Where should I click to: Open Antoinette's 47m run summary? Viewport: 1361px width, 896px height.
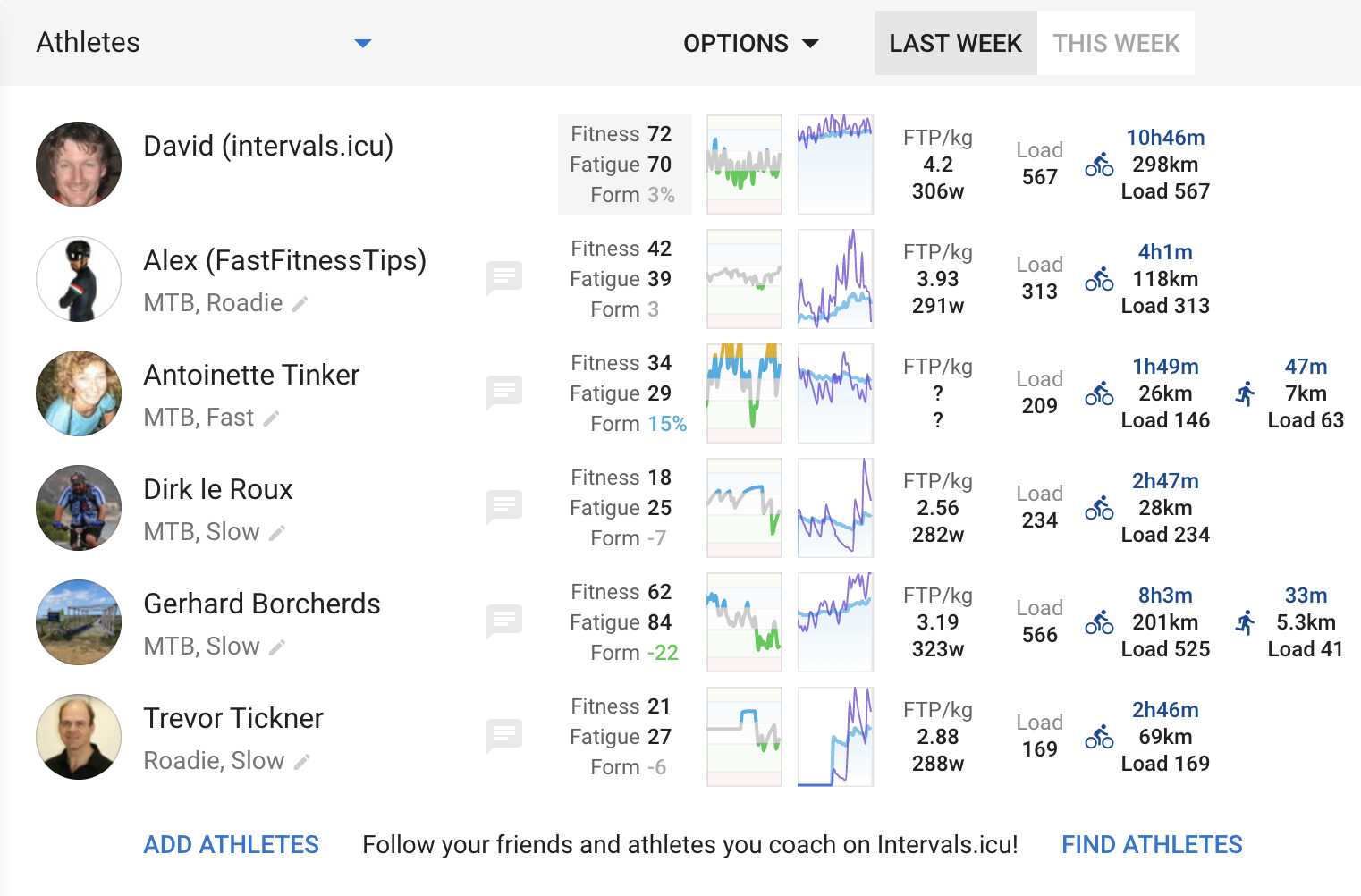click(1305, 368)
